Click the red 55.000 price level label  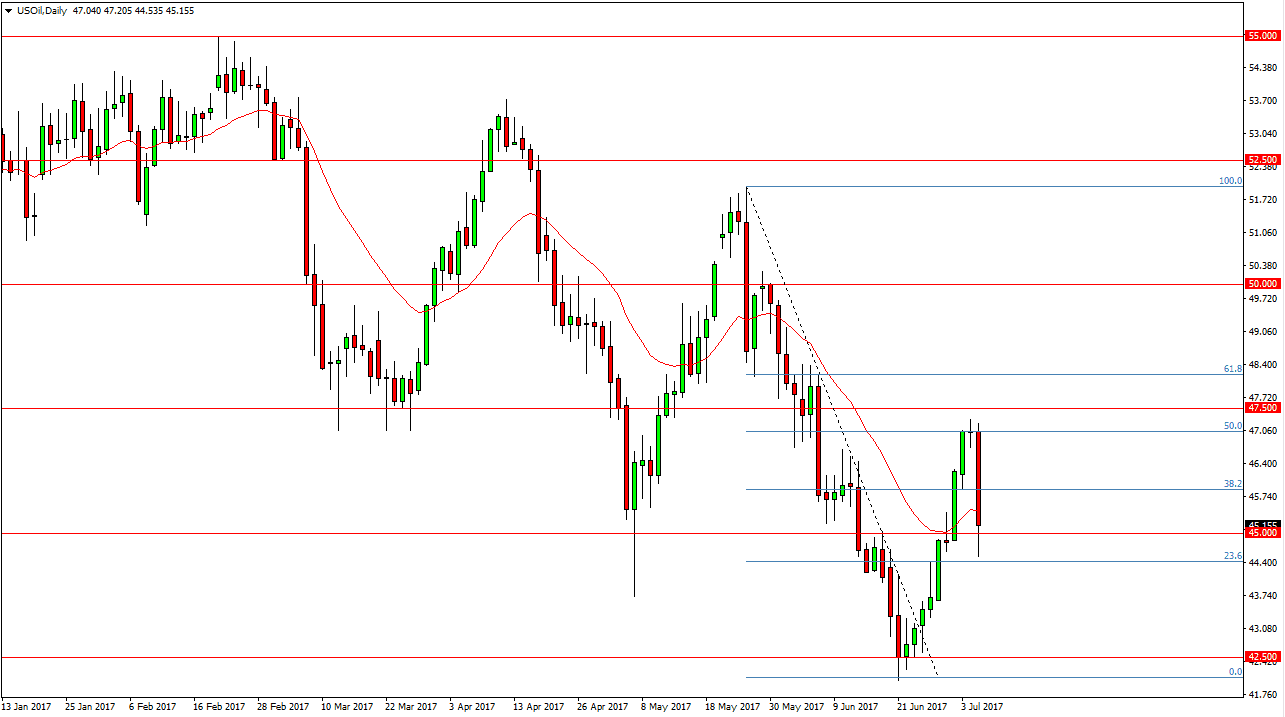point(1263,36)
